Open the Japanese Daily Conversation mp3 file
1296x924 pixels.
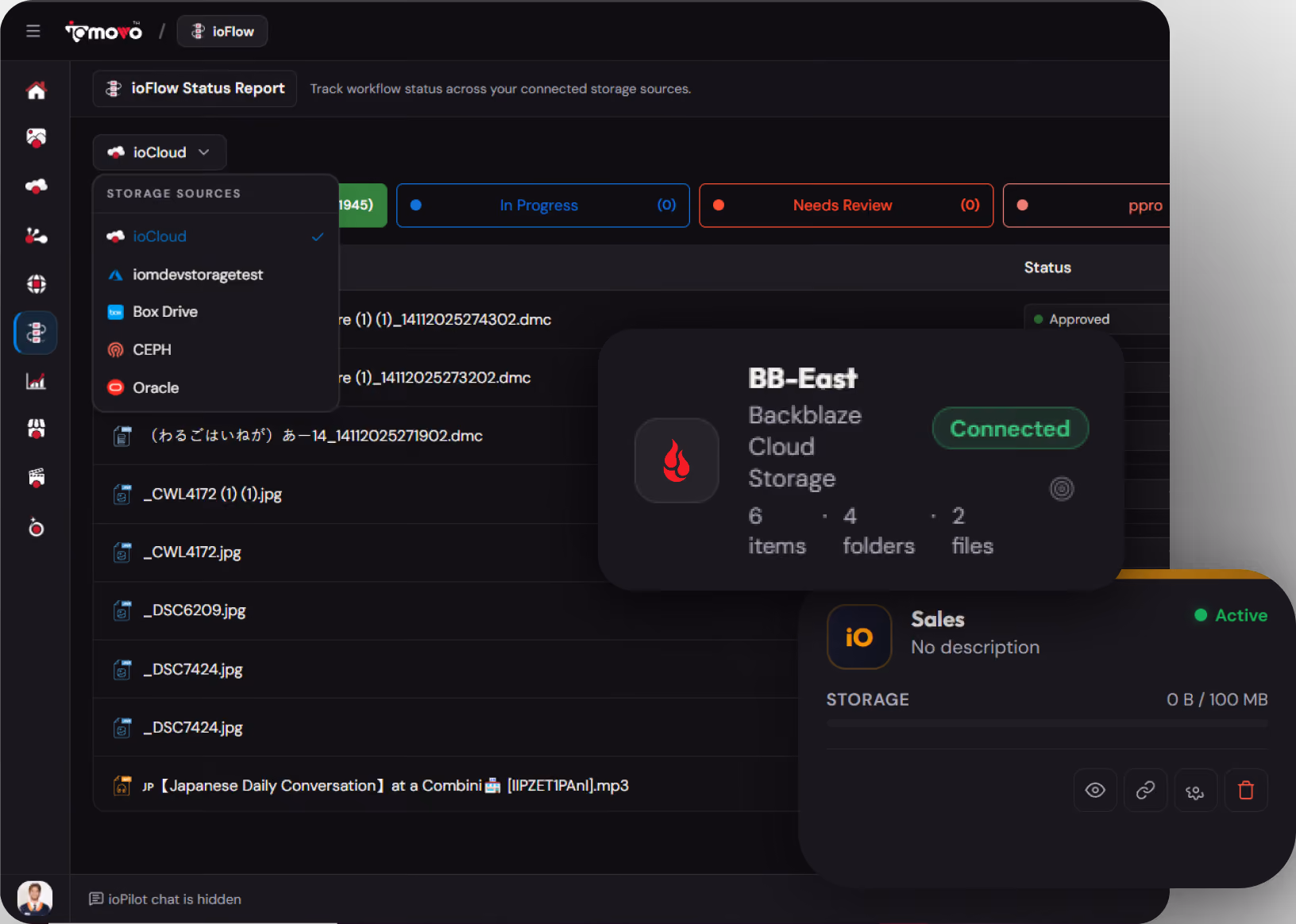tap(386, 786)
